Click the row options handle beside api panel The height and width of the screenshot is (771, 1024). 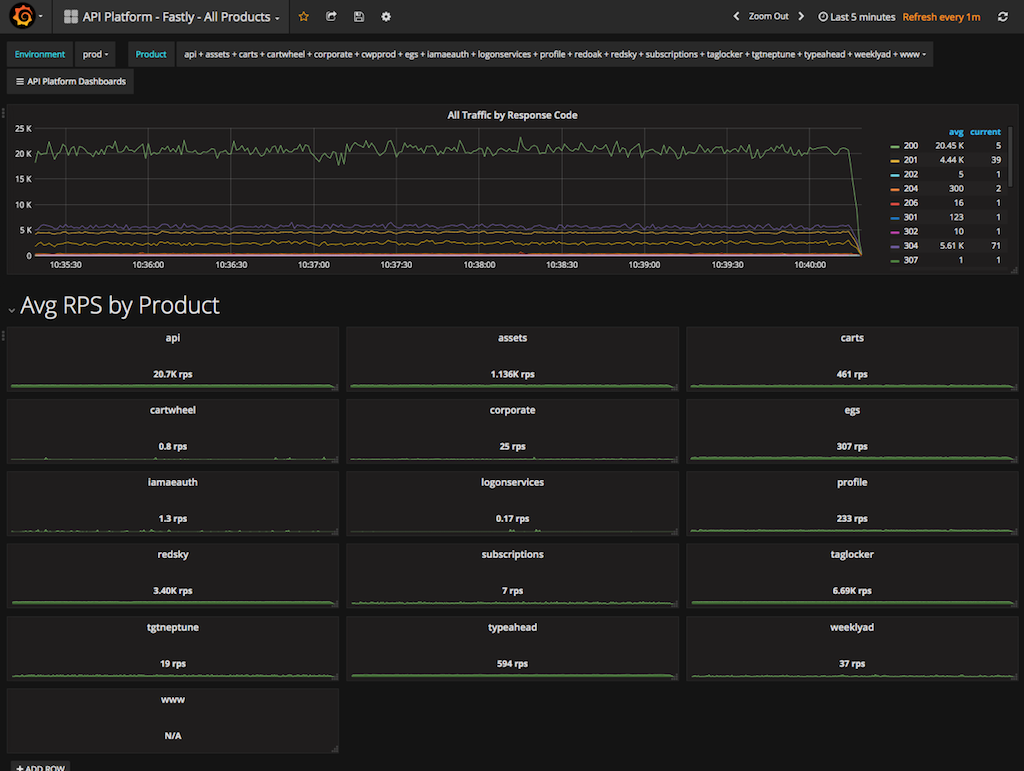(x=3, y=336)
